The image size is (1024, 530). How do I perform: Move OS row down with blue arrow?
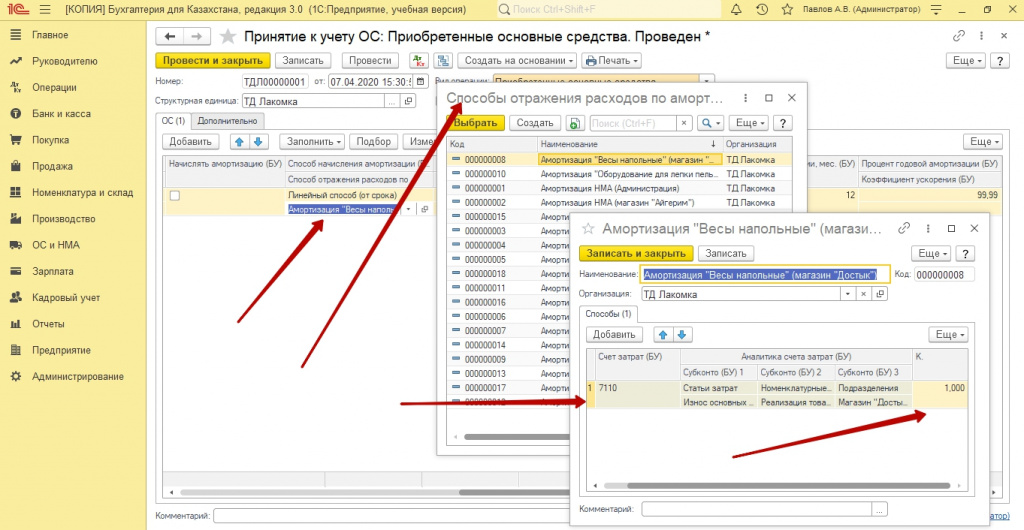pyautogui.click(x=257, y=142)
